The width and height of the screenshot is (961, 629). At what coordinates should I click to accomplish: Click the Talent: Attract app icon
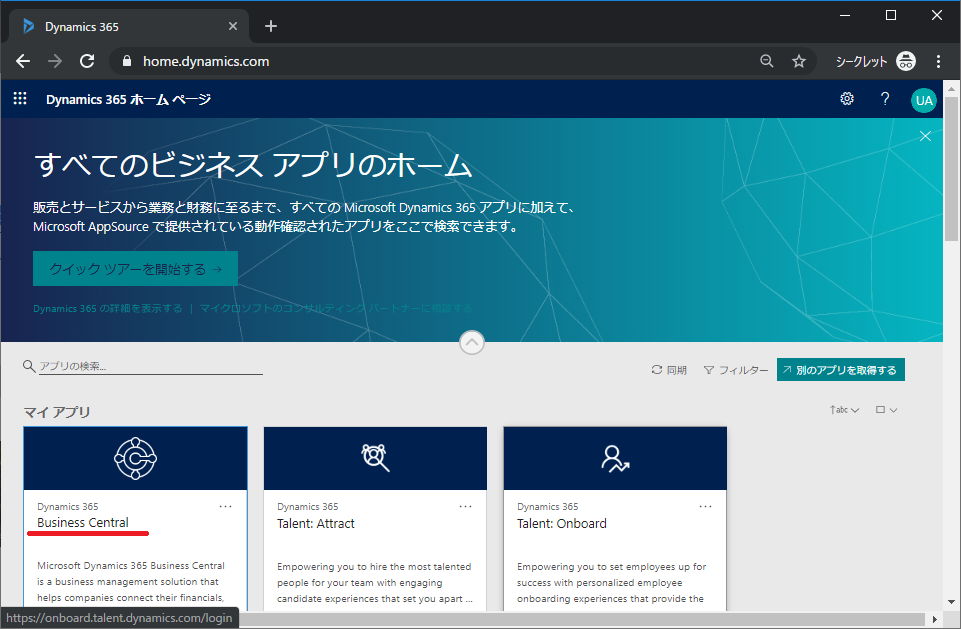pos(375,458)
